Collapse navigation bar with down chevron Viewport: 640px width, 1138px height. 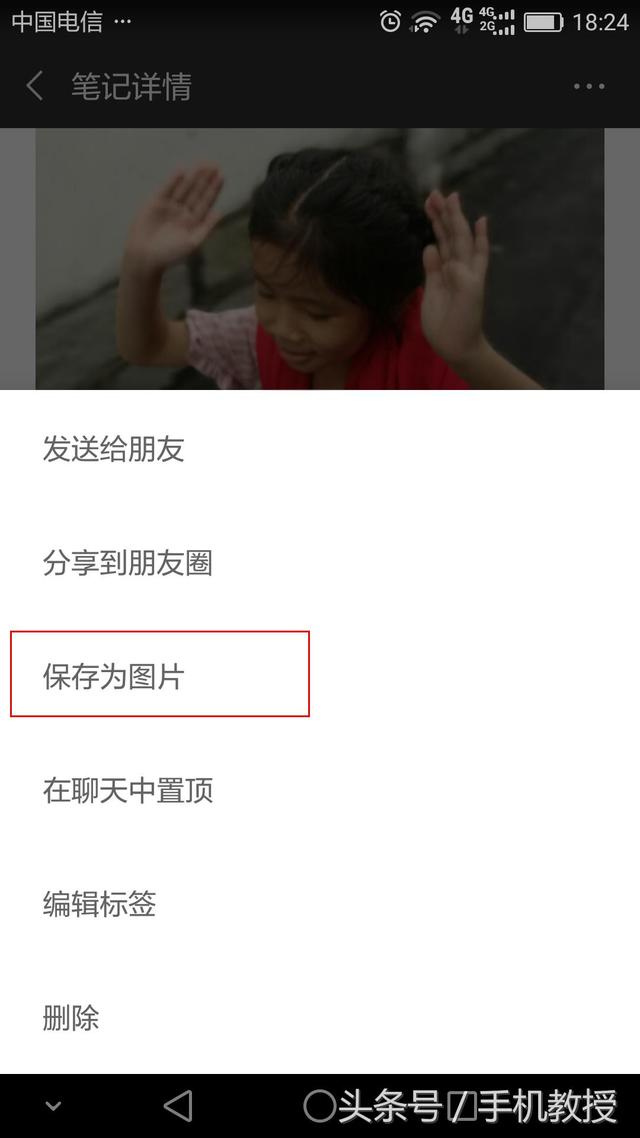point(53,1107)
